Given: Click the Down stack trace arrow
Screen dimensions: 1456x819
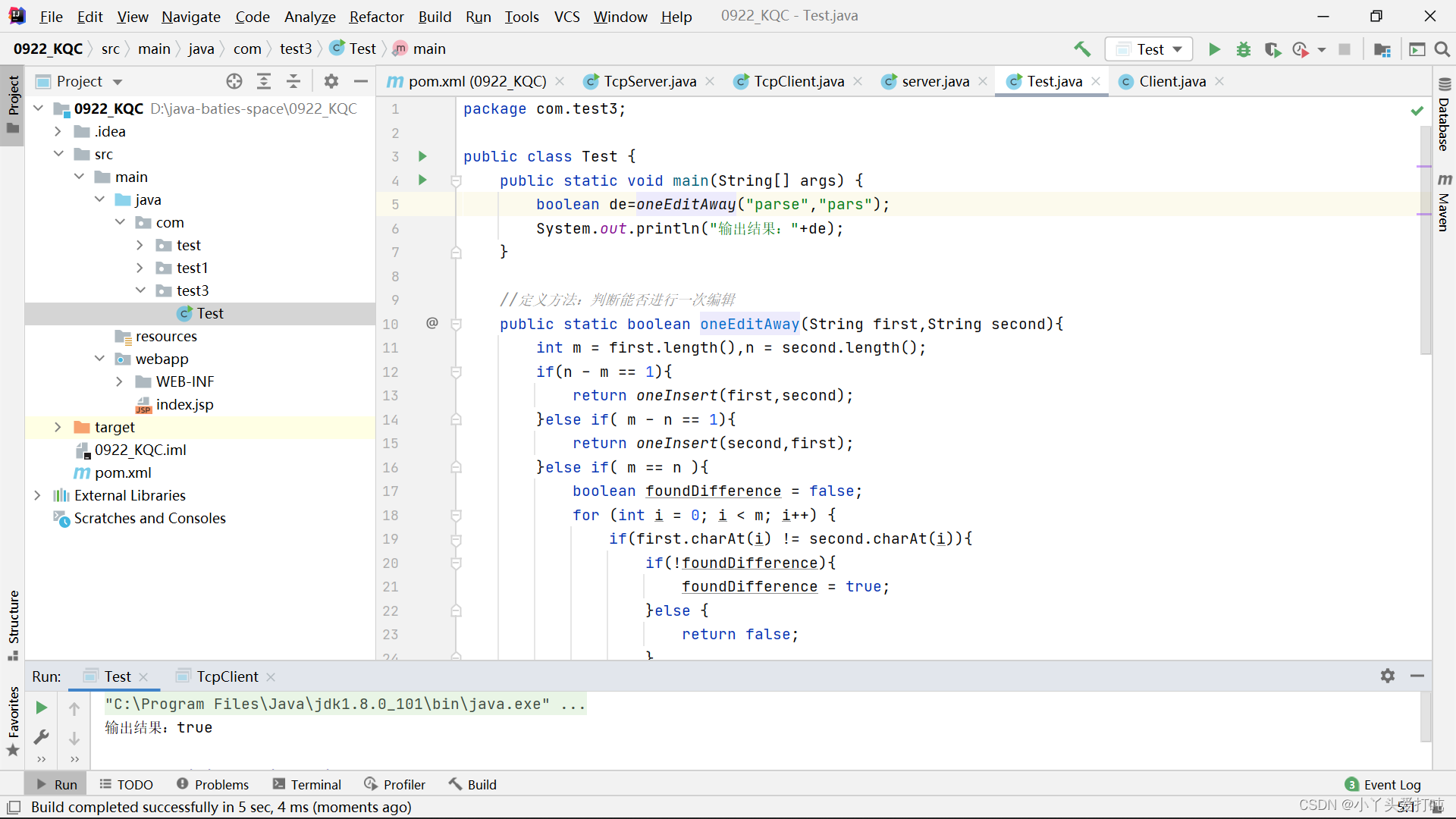Looking at the screenshot, I should click(x=74, y=738).
